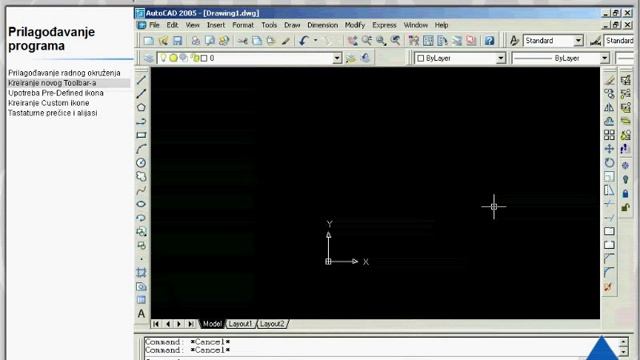Viewport: 640px width, 360px height.
Task: Click the Layer Lock padlock icon
Action: (625, 193)
